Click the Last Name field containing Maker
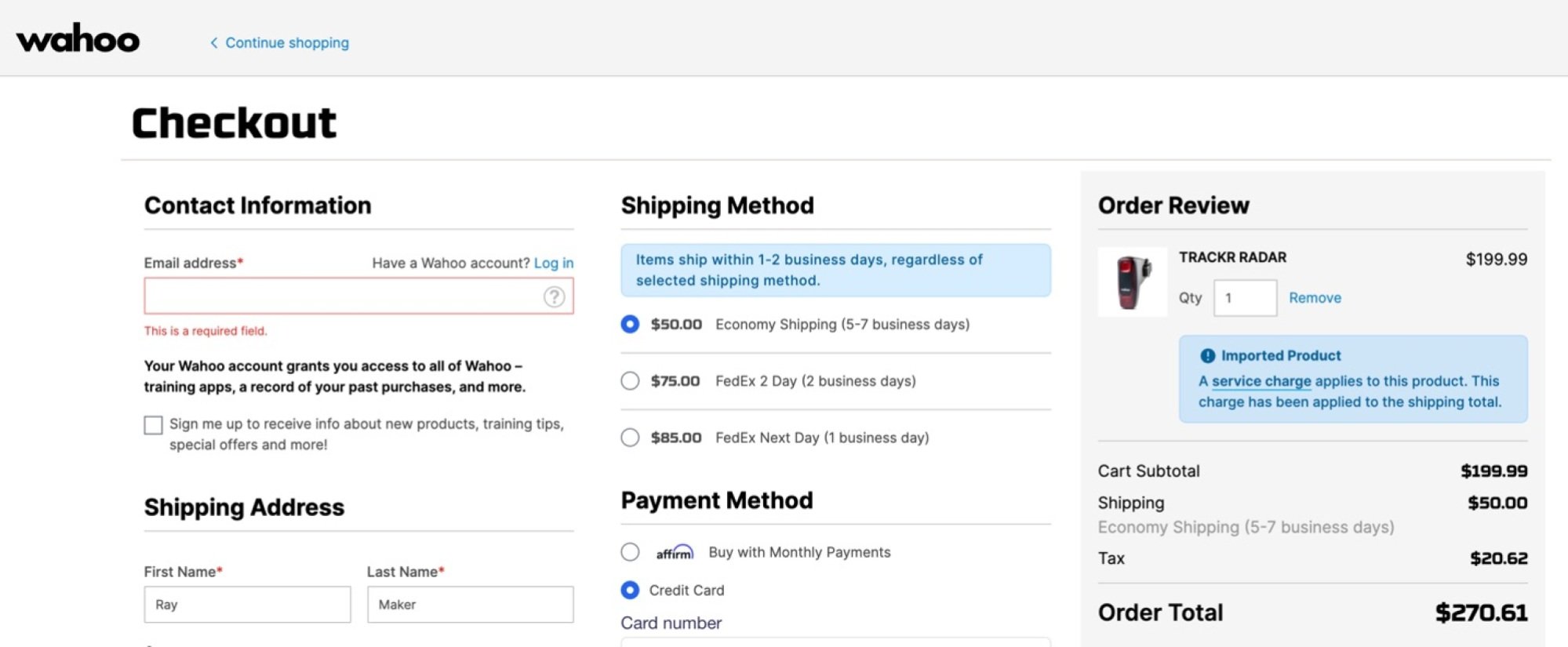The width and height of the screenshot is (1568, 647). [470, 605]
